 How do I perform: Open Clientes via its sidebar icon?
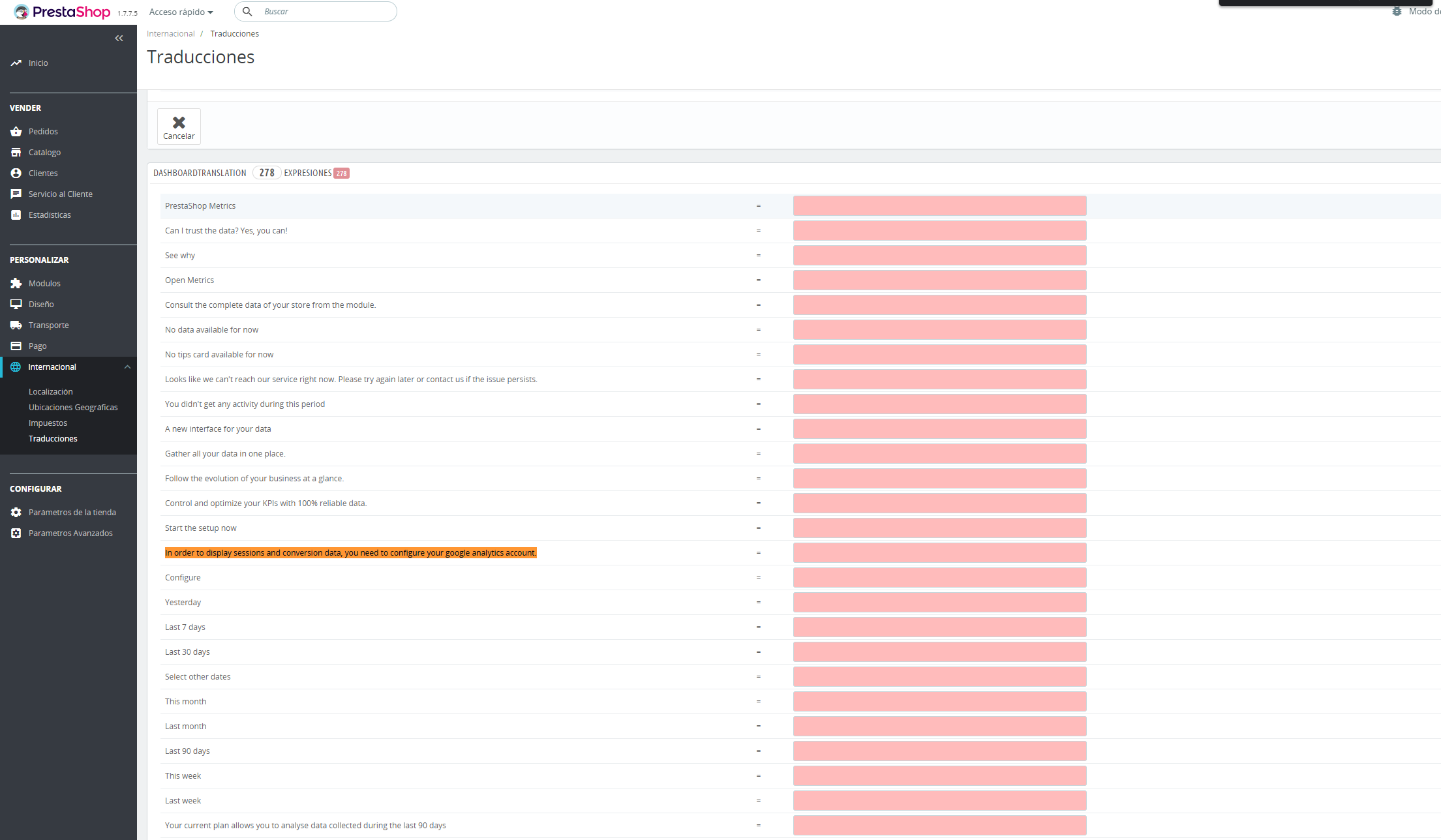click(16, 173)
